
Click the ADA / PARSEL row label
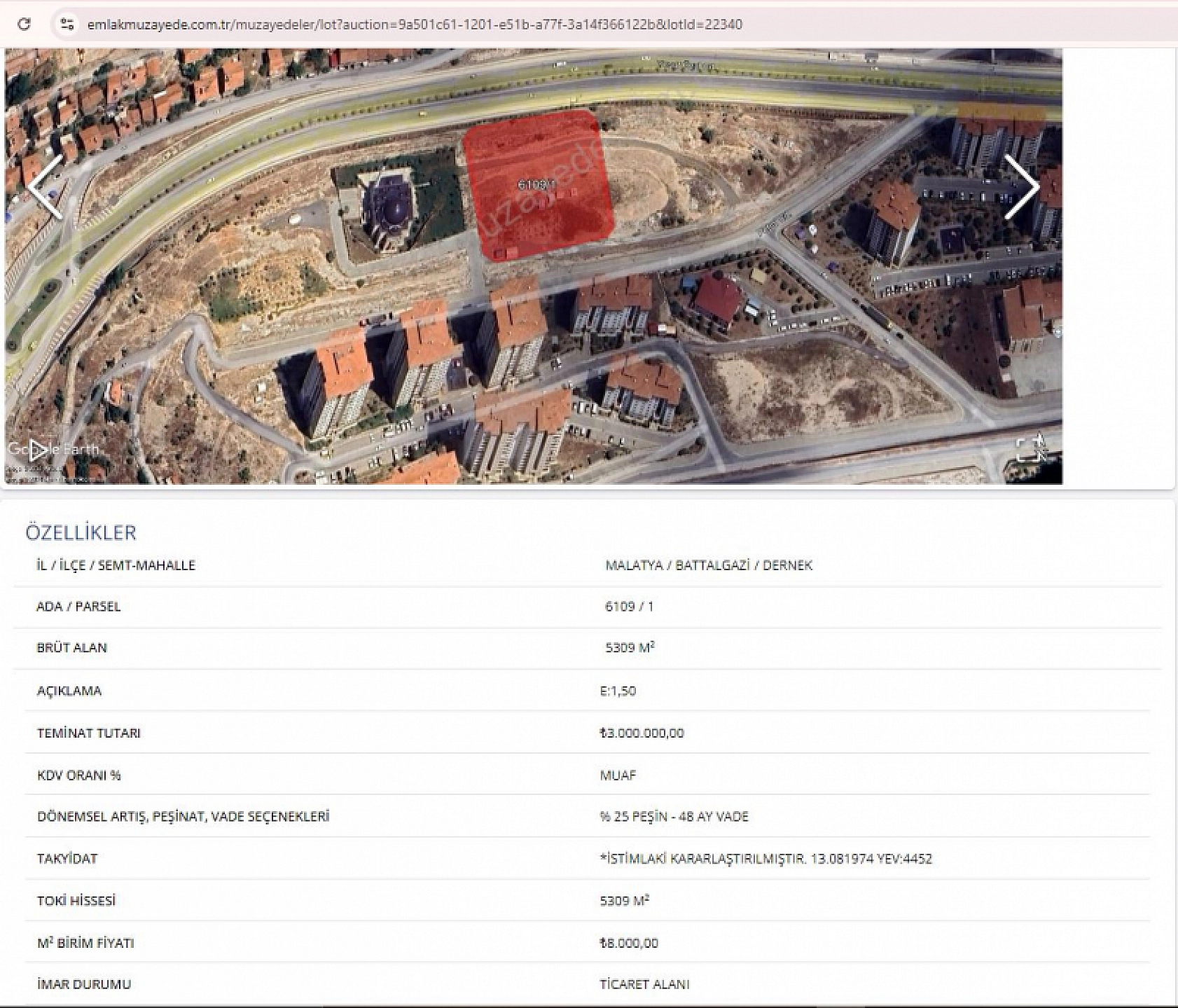pos(78,607)
